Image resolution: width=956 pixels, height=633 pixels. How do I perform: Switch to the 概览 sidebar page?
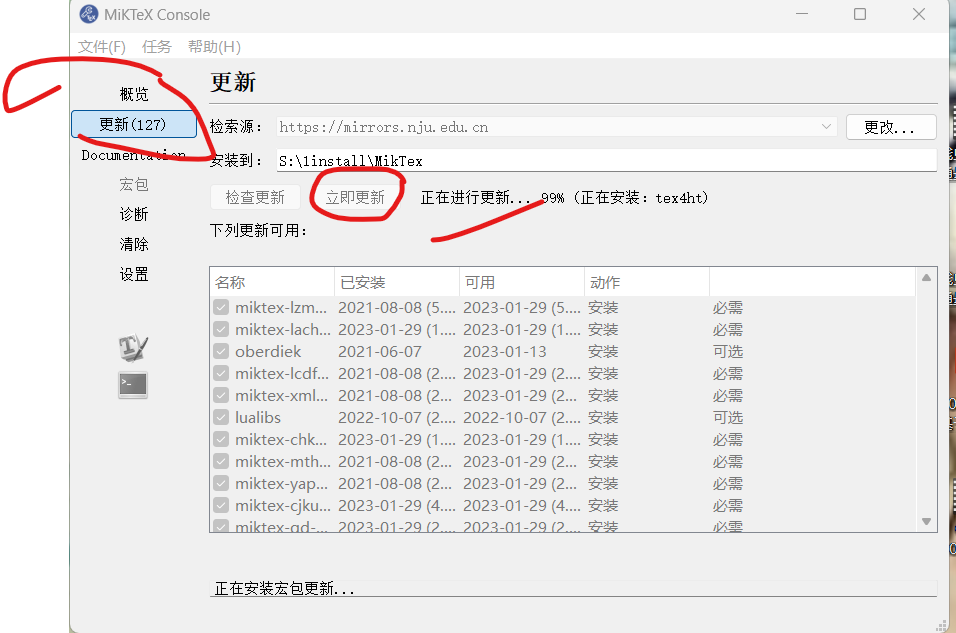[134, 94]
